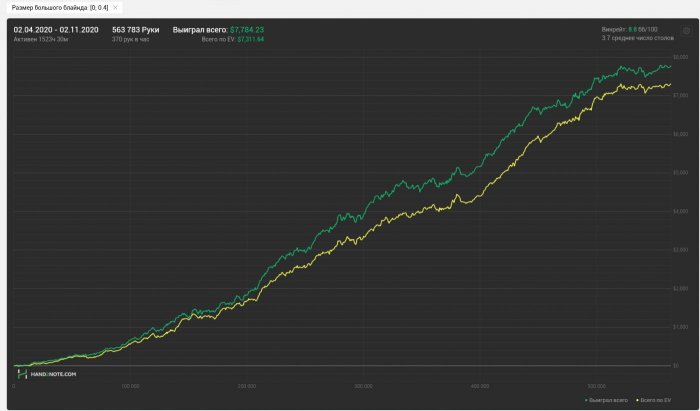The width and height of the screenshot is (700, 411).
Task: Click the '370 рук в час' rate text
Action: click(130, 39)
